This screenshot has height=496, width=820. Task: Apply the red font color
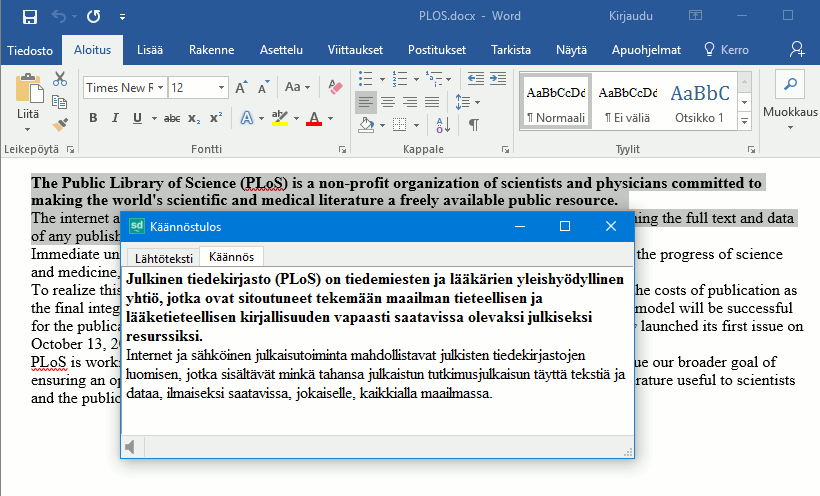coord(314,118)
